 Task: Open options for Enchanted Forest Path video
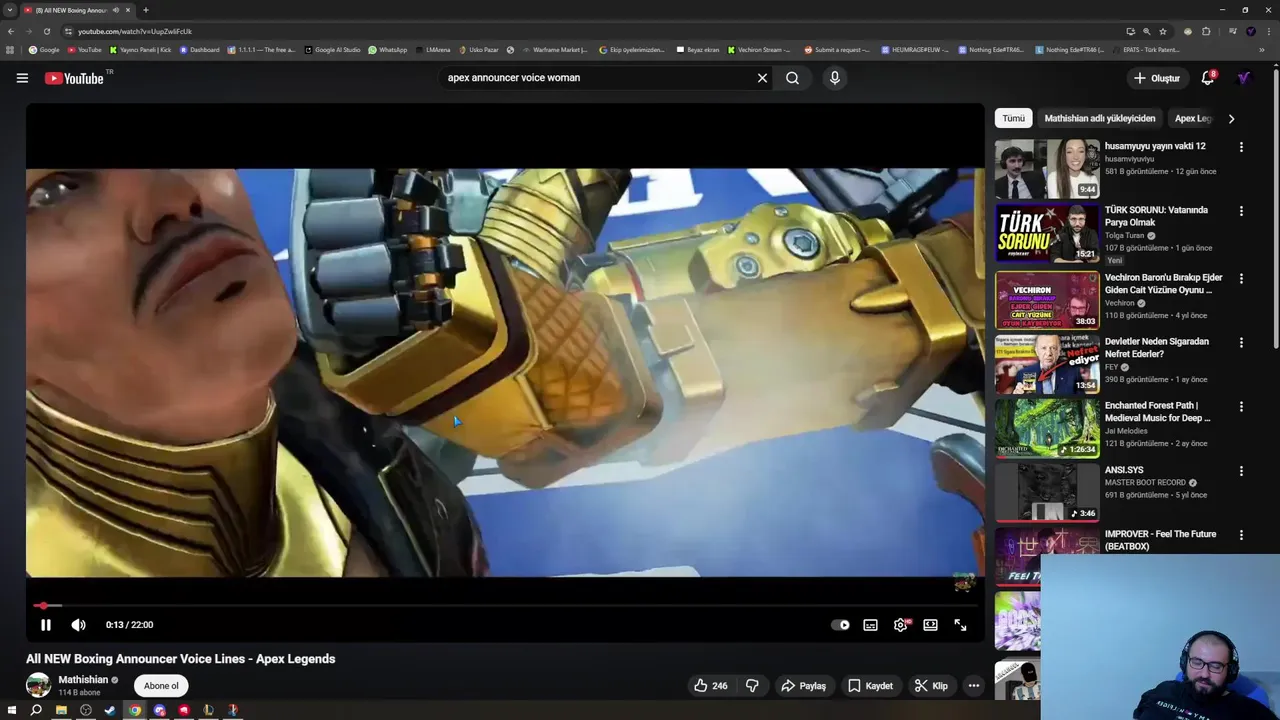coord(1241,407)
